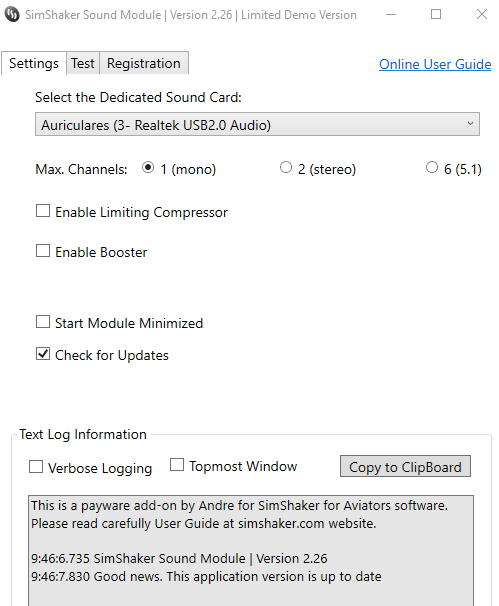Image resolution: width=499 pixels, height=606 pixels.
Task: Tick the Enable Booster checkbox
Action: (43, 251)
